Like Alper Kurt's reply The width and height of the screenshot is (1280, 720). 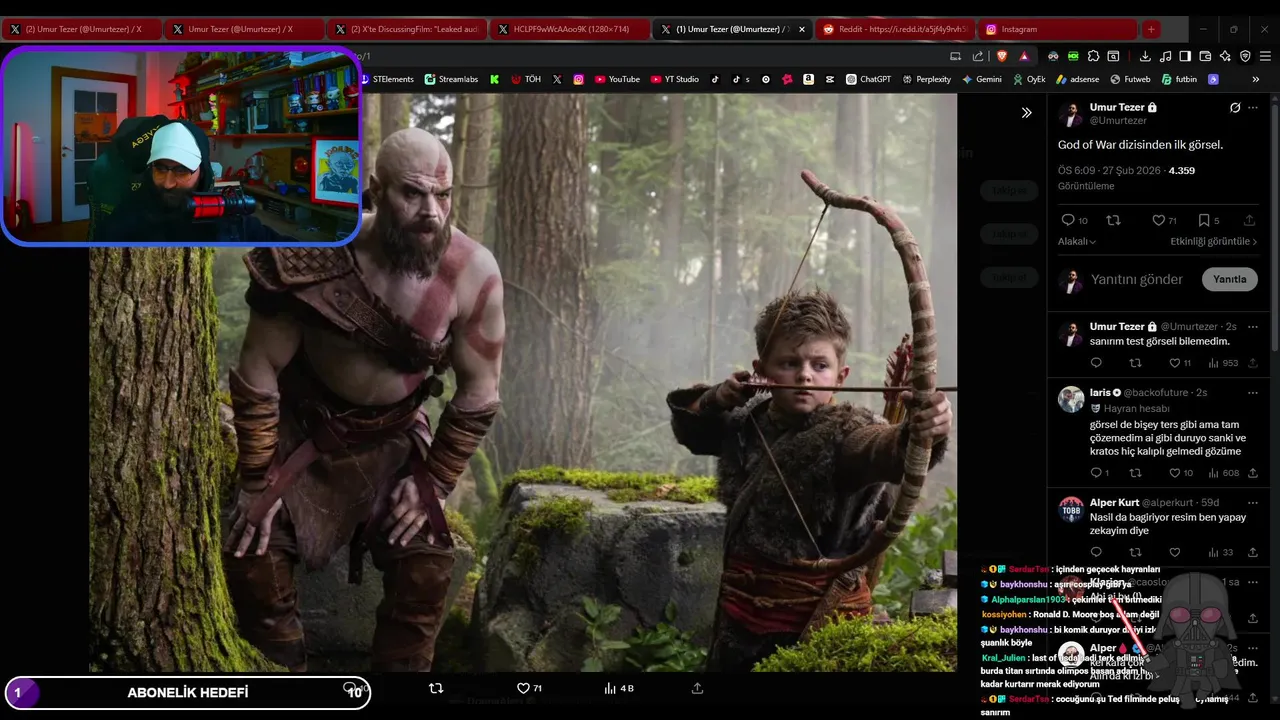point(1175,552)
